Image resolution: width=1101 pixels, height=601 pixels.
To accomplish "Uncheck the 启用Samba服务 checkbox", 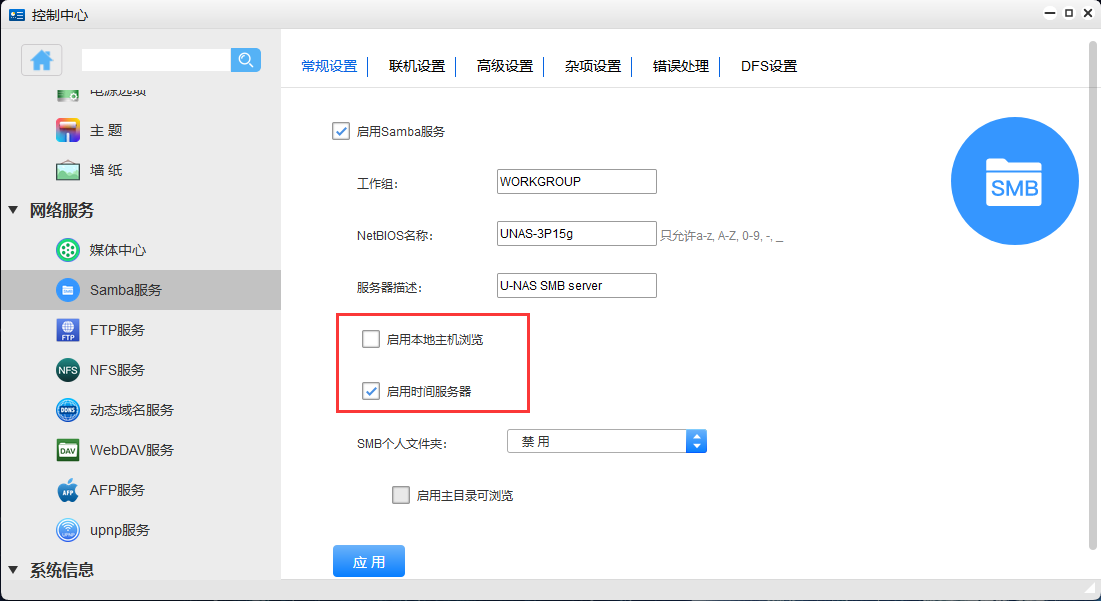I will tap(341, 131).
